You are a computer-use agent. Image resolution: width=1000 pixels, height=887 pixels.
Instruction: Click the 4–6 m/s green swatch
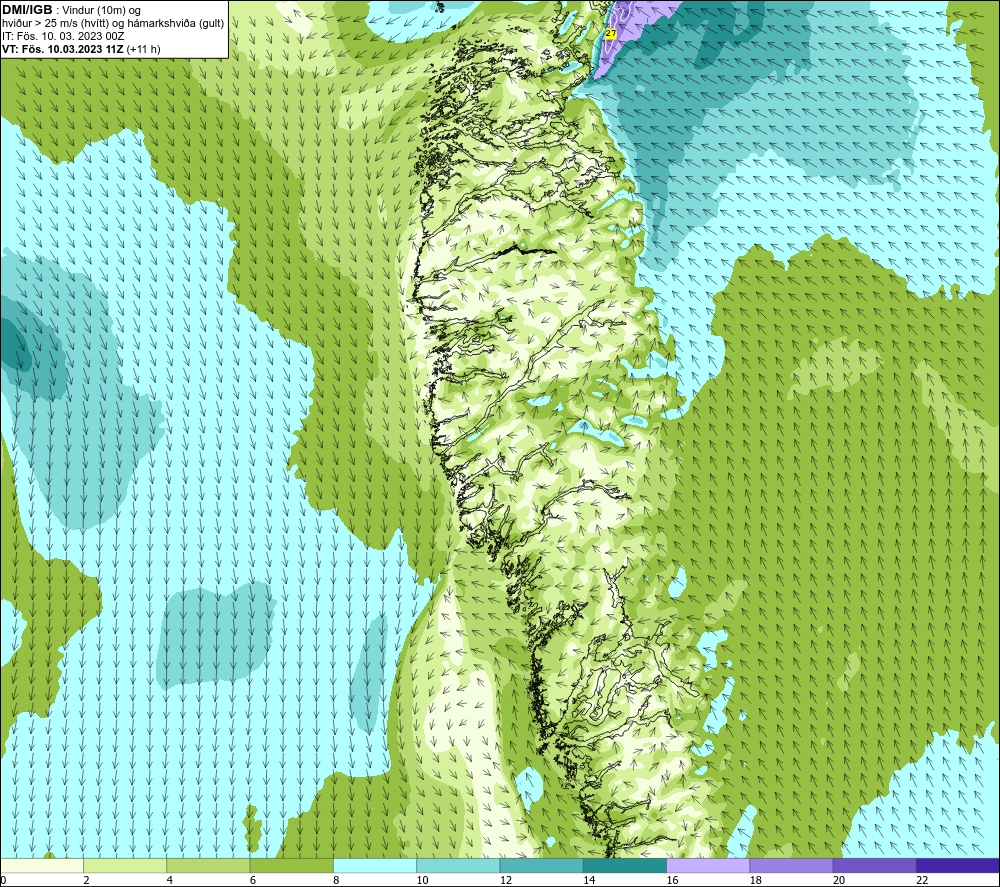(209, 865)
